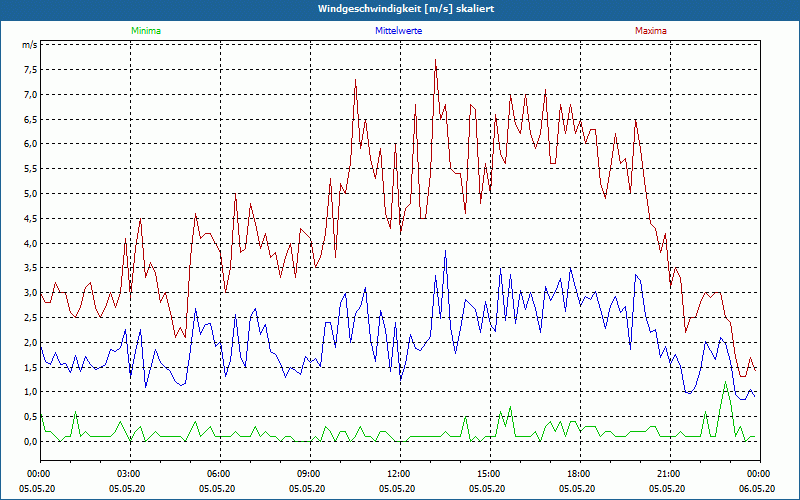Click the 3,0 y-axis value
The width and height of the screenshot is (800, 500).
click(31, 293)
